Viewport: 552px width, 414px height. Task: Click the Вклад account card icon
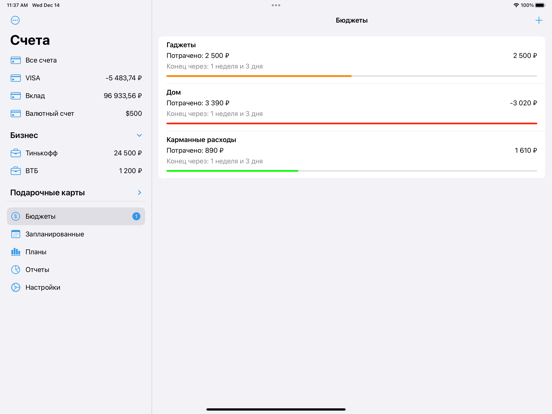[x=15, y=96]
